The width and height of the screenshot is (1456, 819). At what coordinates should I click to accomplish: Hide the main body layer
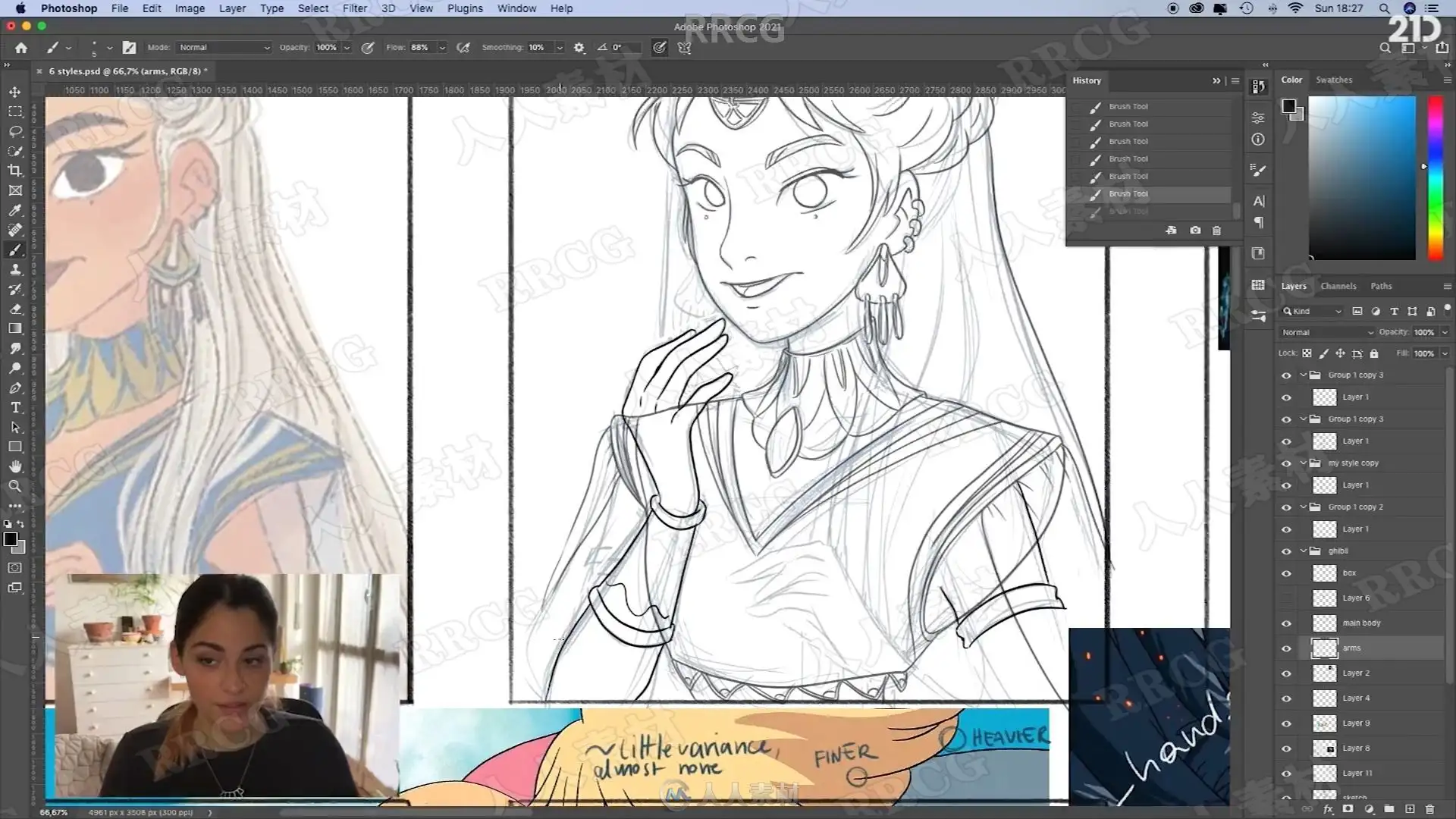click(x=1286, y=623)
